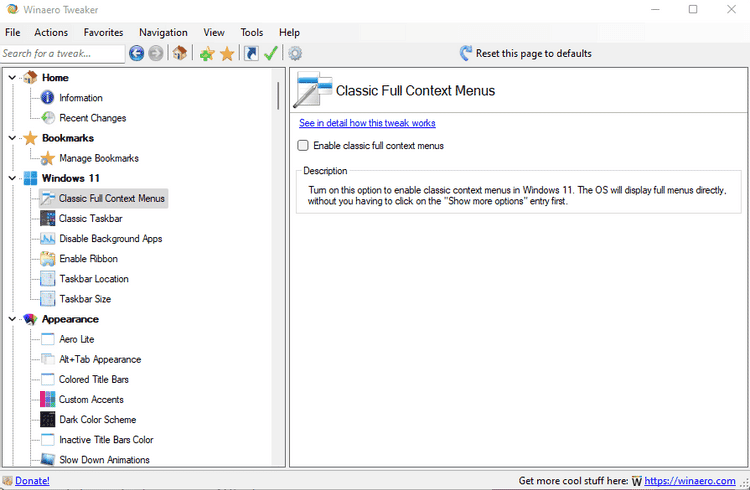The image size is (750, 490).
Task: Click the Donate! link
Action: [32, 481]
